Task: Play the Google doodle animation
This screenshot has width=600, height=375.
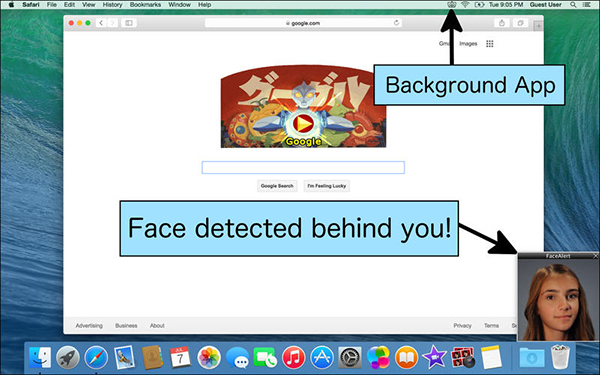Action: tap(303, 124)
